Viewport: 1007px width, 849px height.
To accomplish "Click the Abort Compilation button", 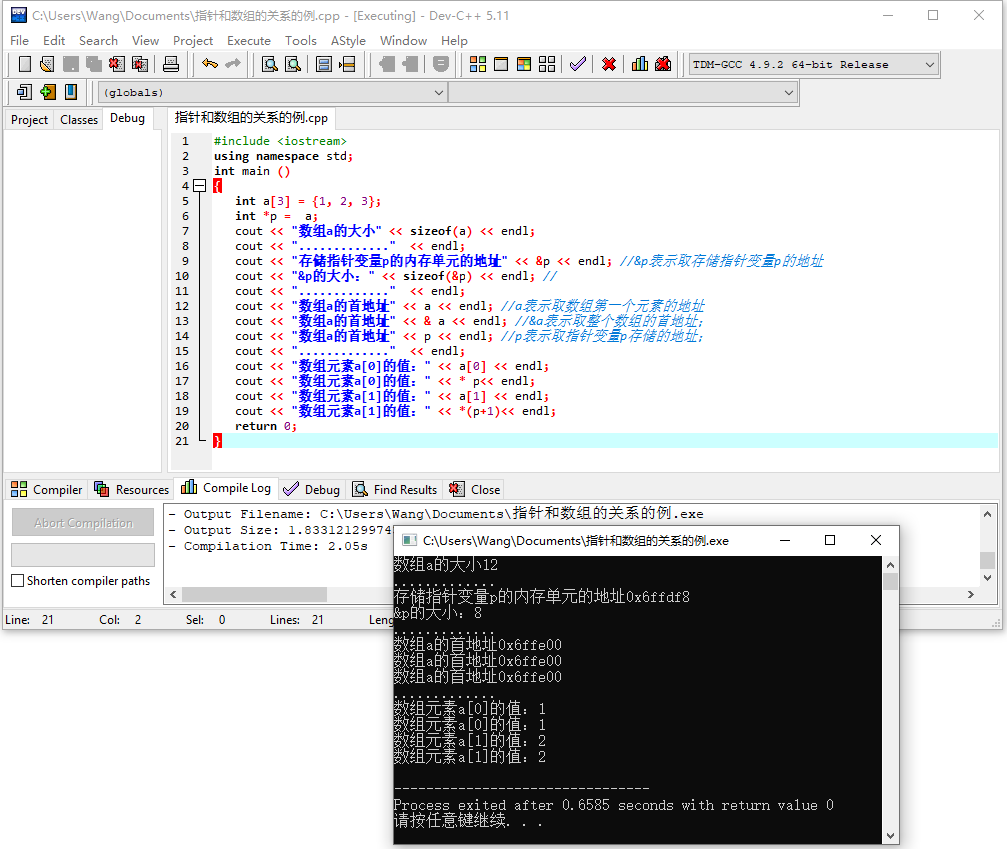I will [83, 523].
